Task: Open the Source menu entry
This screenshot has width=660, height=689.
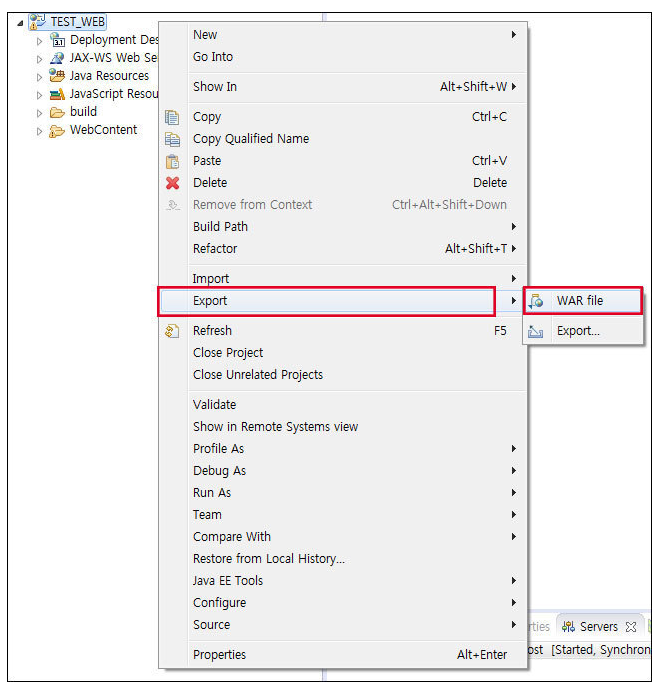Action: tap(343, 624)
